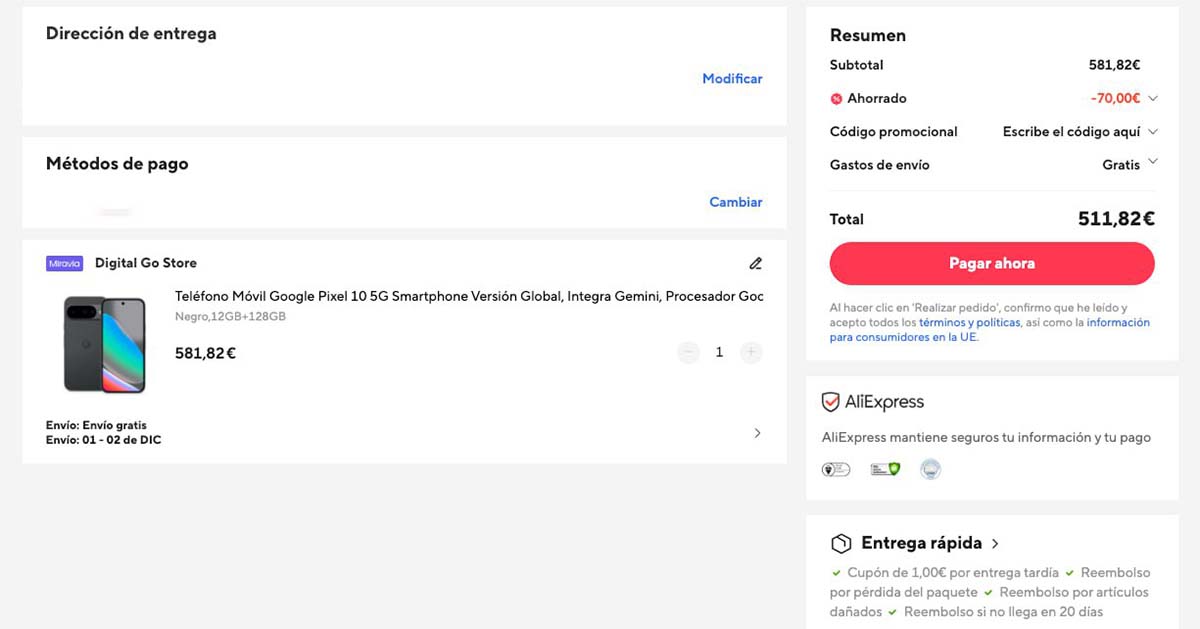Image resolution: width=1200 pixels, height=629 pixels.
Task: Open Entrega rápida details arrow
Action: click(x=995, y=543)
